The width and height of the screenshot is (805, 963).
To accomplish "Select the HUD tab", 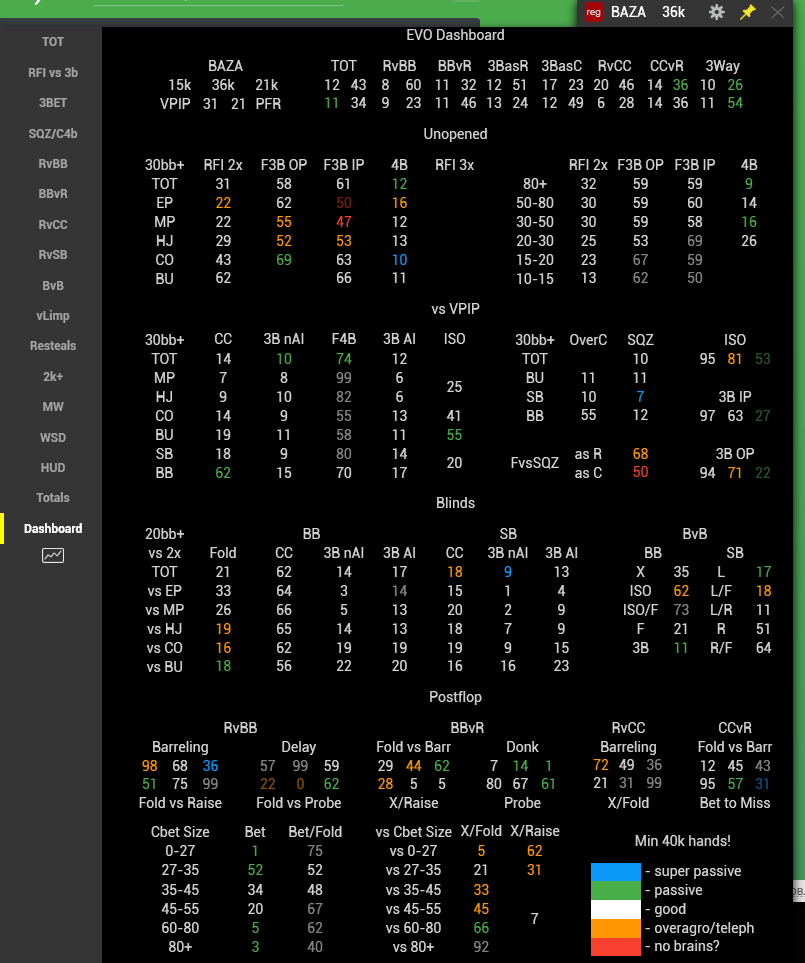I will click(x=53, y=467).
